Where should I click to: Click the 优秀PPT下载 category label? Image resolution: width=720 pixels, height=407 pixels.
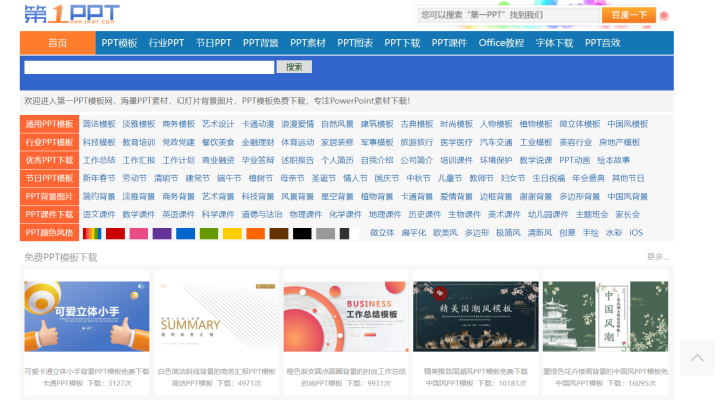[50, 160]
